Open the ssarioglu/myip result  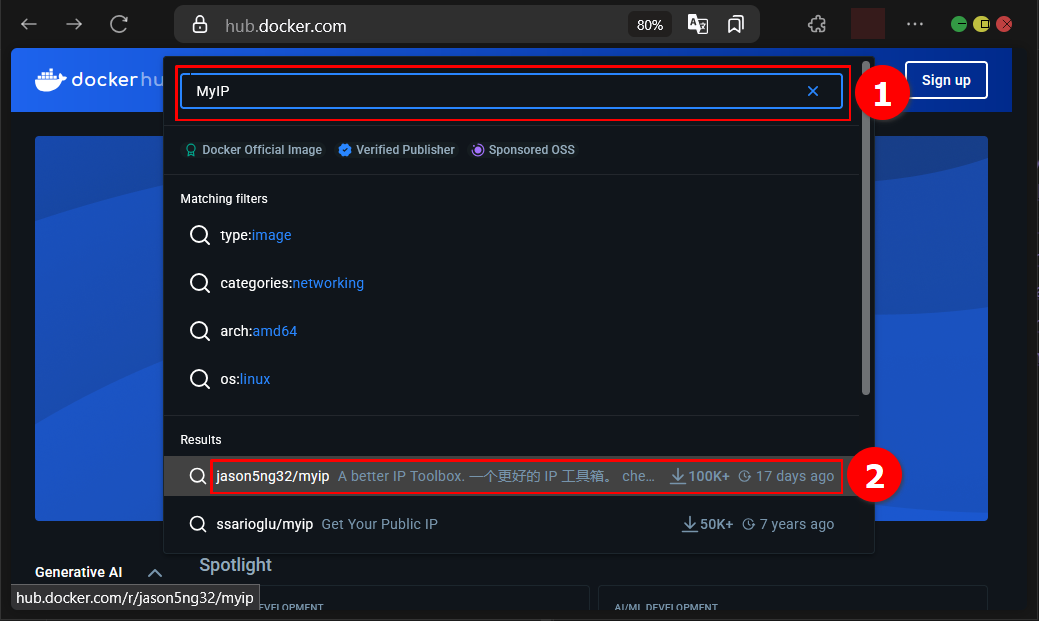point(511,524)
